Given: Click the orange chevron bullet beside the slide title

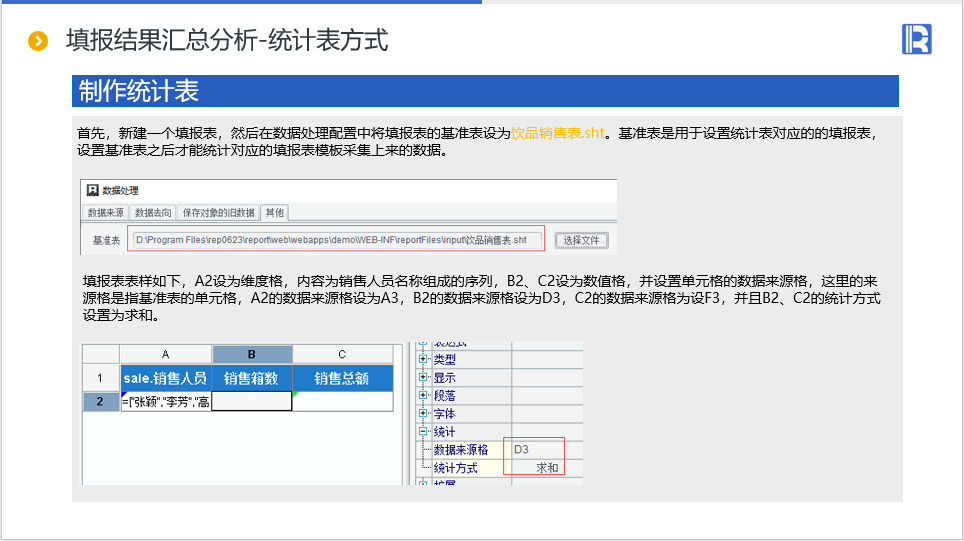Looking at the screenshot, I should click(x=38, y=41).
